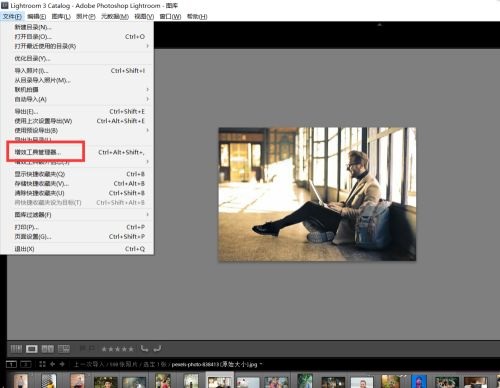Switch to Grid view in toolbar
The width and height of the screenshot is (500, 388).
pyautogui.click(x=16, y=349)
